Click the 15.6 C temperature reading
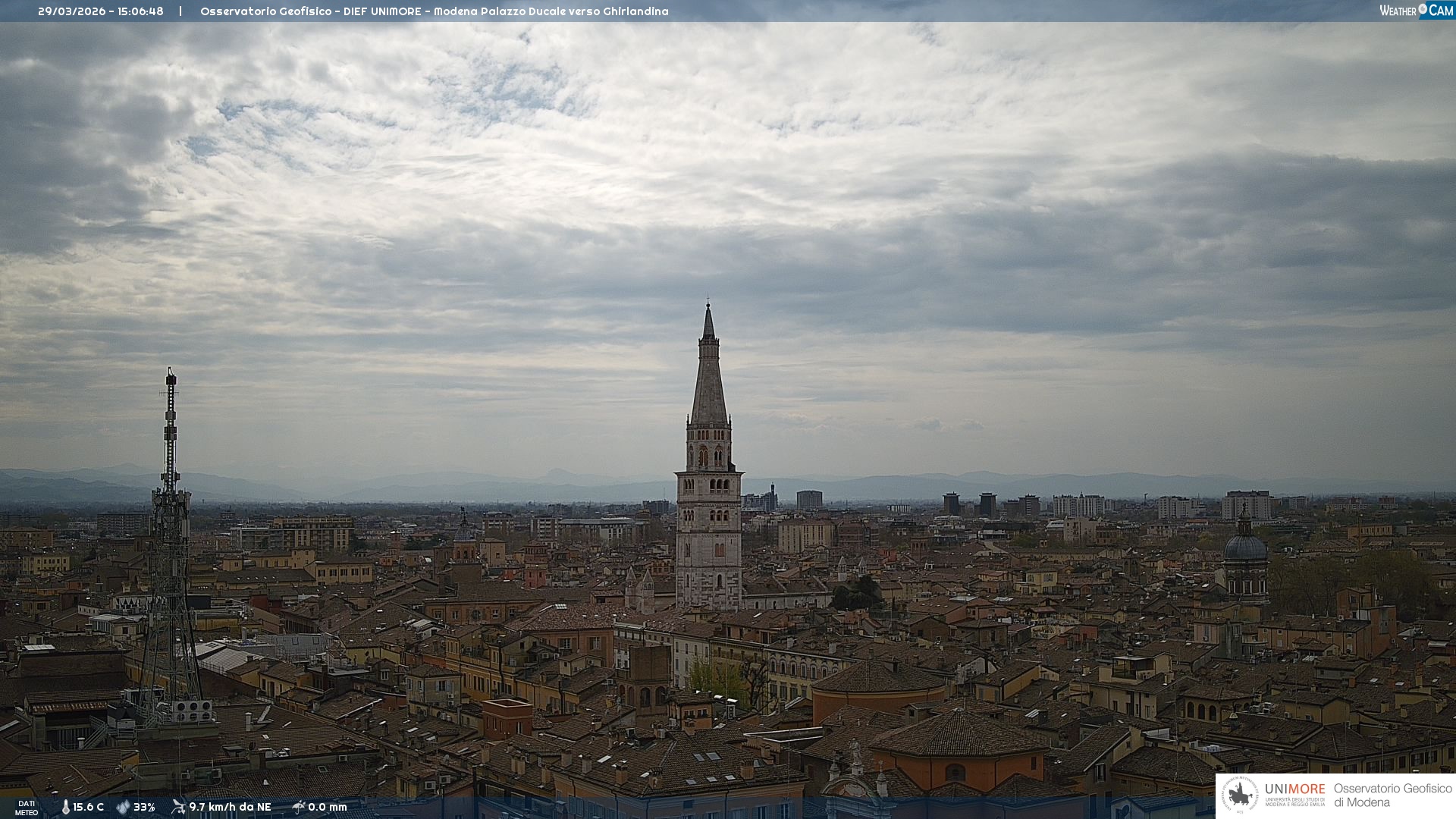The height and width of the screenshot is (819, 1456). [x=89, y=808]
